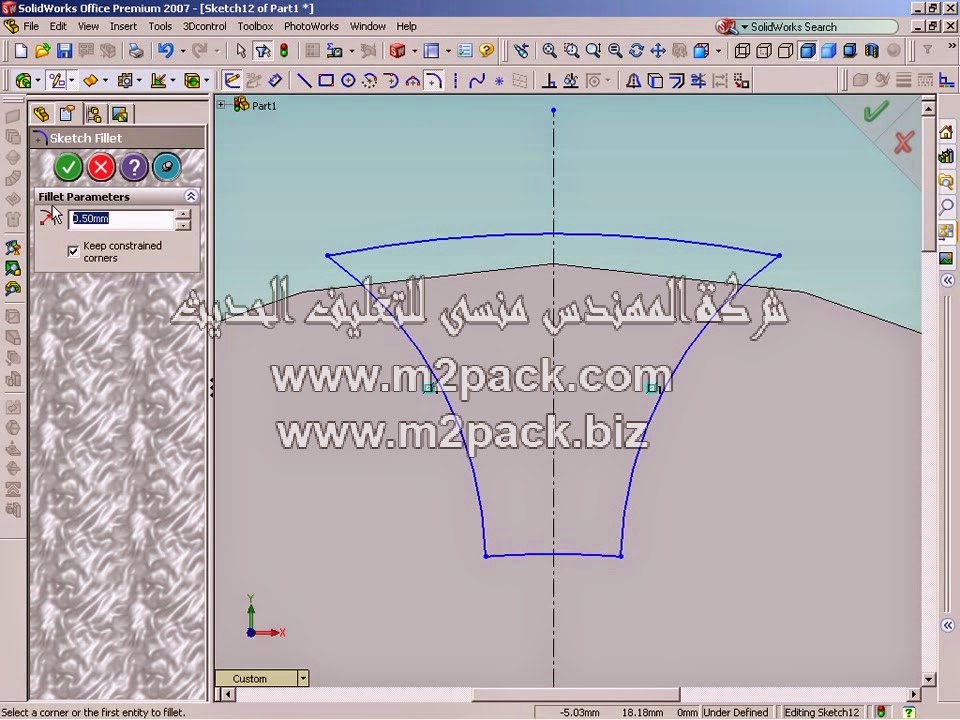960x720 pixels.
Task: Open the ConfigurationManager tab
Action: click(x=94, y=114)
